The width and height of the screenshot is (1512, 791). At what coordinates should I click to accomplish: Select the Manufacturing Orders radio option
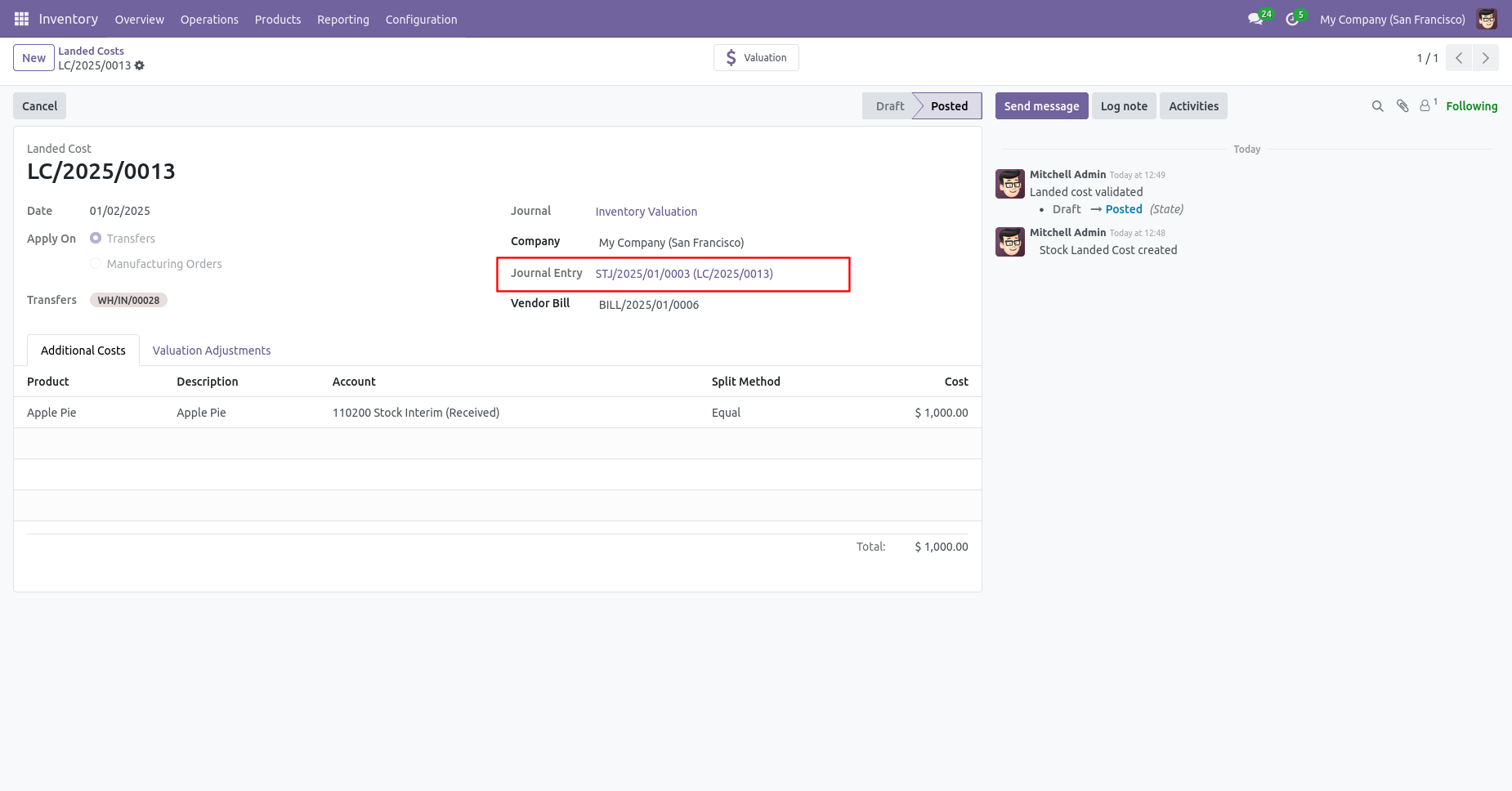96,263
